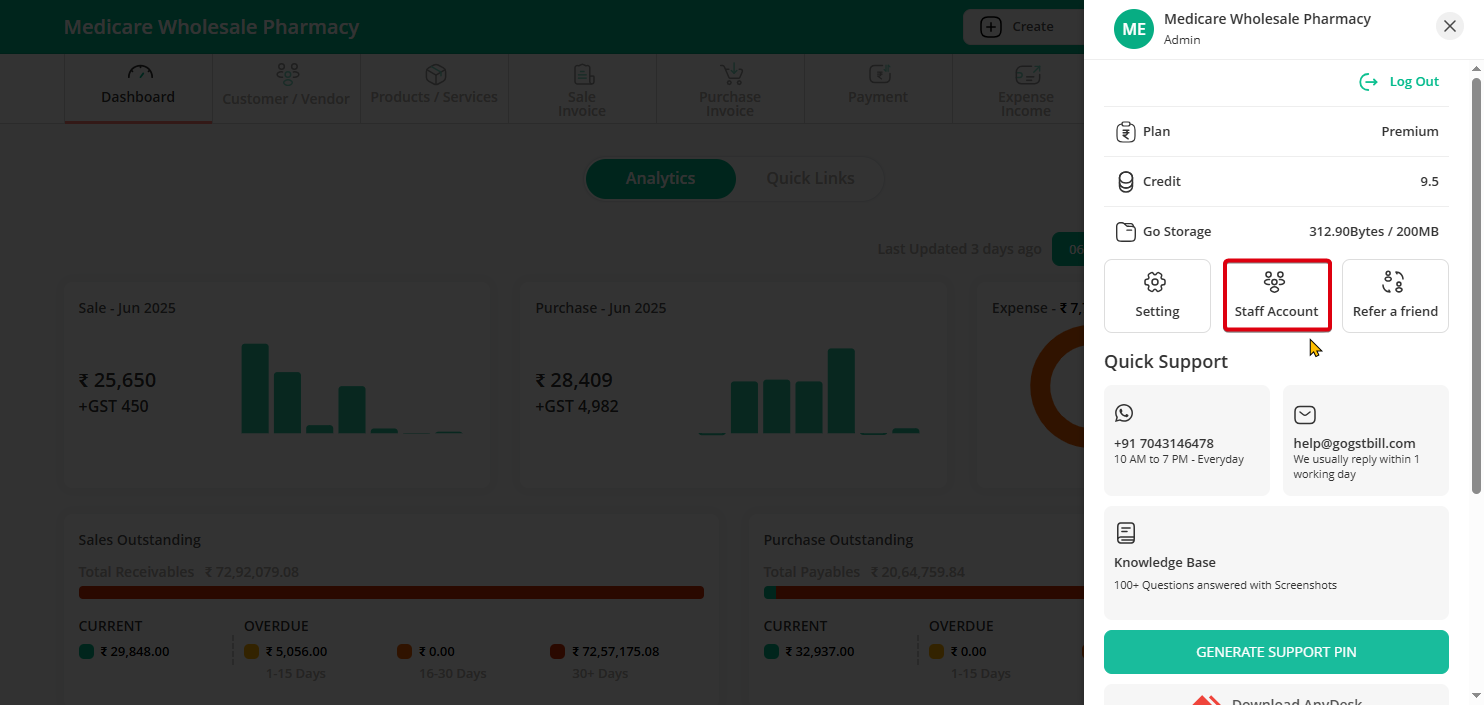Image resolution: width=1484 pixels, height=705 pixels.
Task: Click the Purchase Invoice cart icon
Action: pyautogui.click(x=732, y=75)
